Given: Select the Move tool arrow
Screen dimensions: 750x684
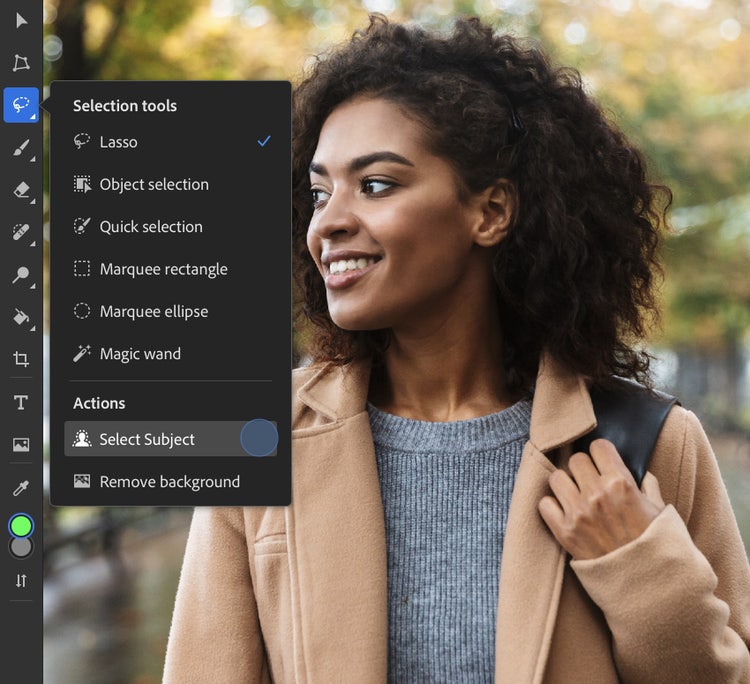Looking at the screenshot, I should coord(21,20).
